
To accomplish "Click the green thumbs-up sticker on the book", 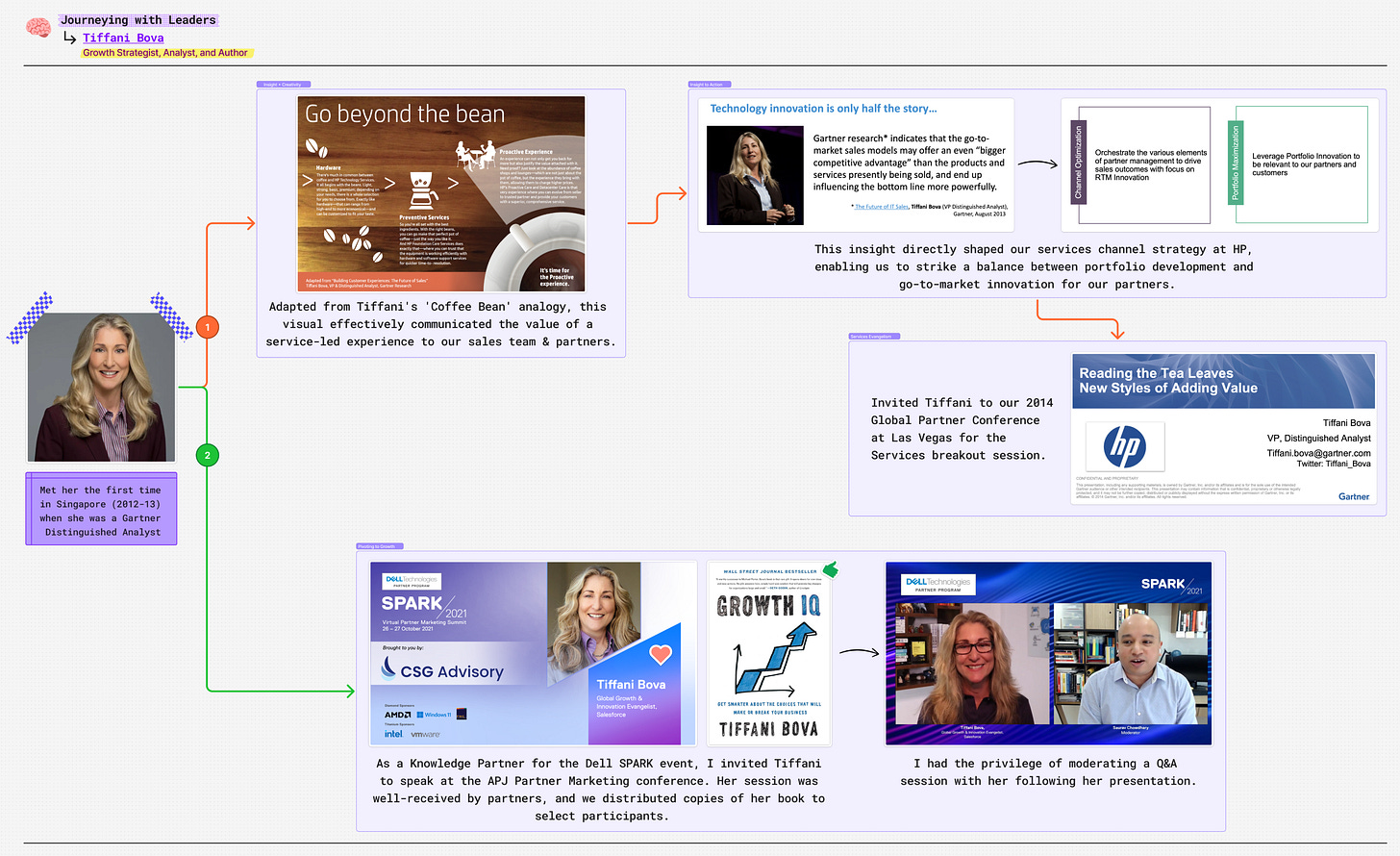I will tap(831, 569).
